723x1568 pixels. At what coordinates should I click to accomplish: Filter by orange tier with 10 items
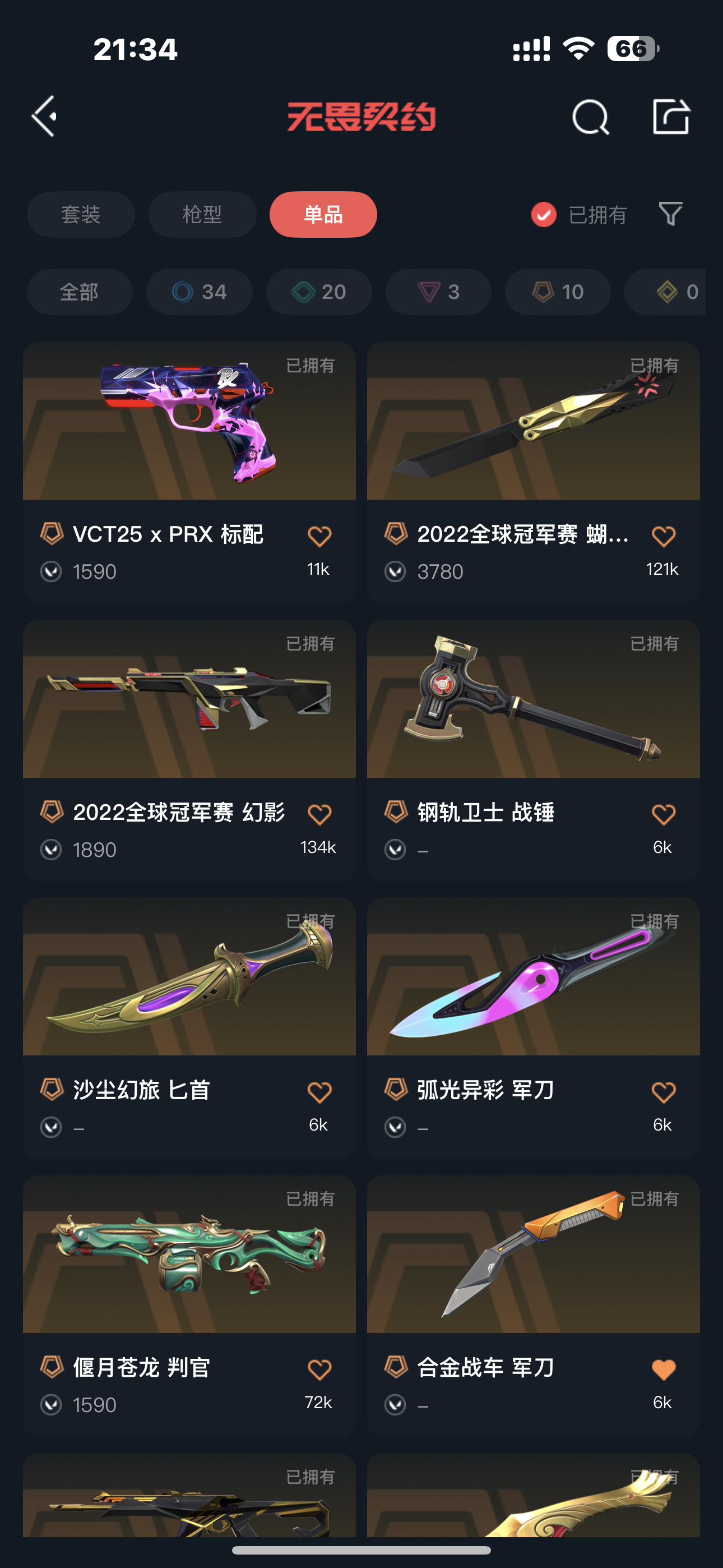click(558, 292)
